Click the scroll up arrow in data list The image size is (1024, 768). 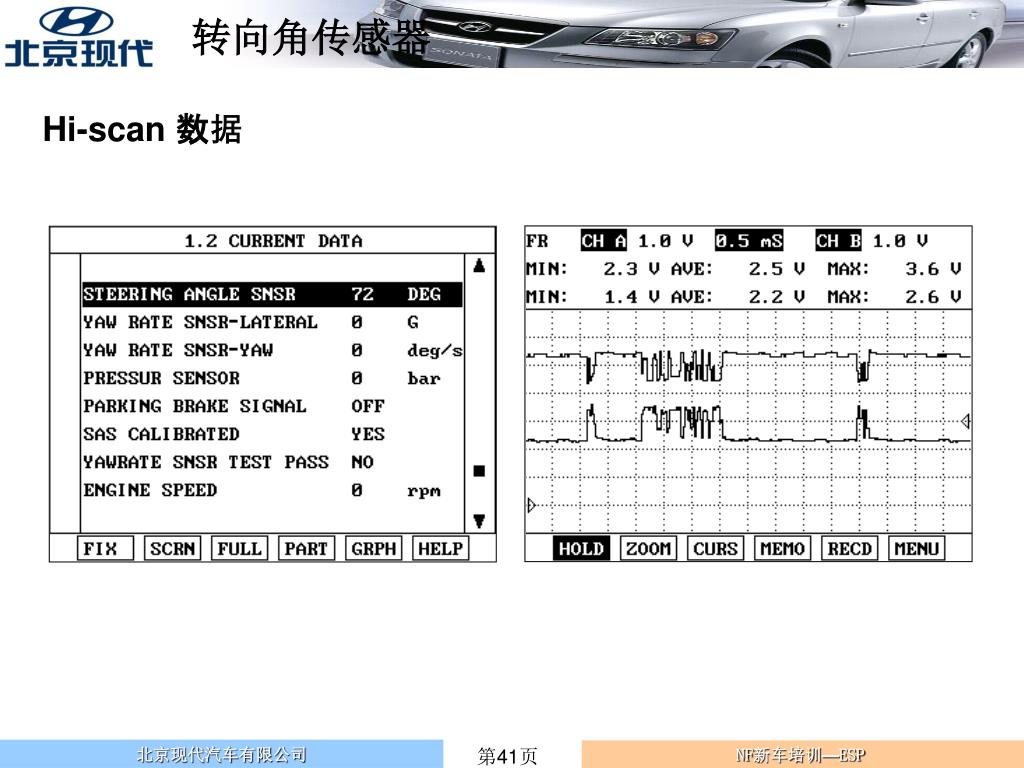479,265
